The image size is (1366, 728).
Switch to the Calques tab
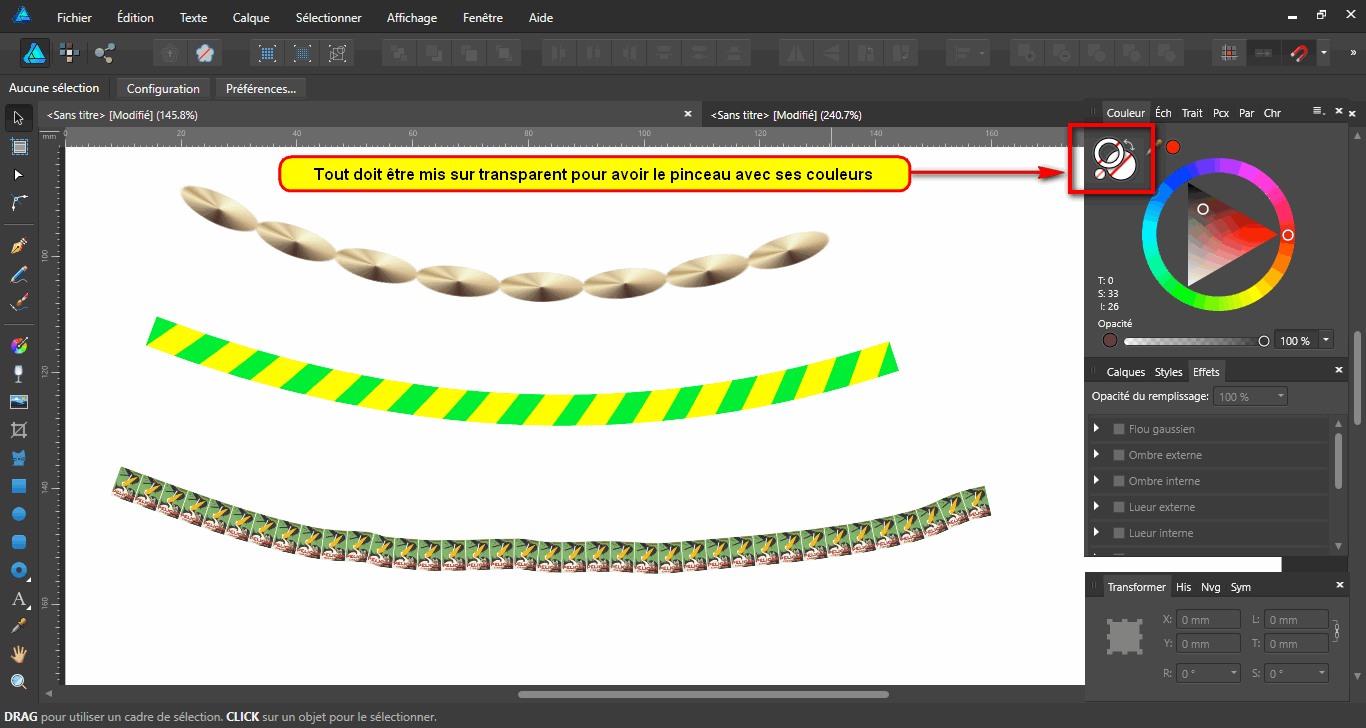1126,372
